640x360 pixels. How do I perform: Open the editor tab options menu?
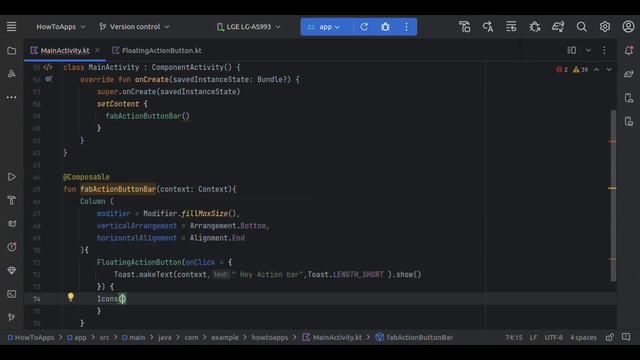point(604,50)
